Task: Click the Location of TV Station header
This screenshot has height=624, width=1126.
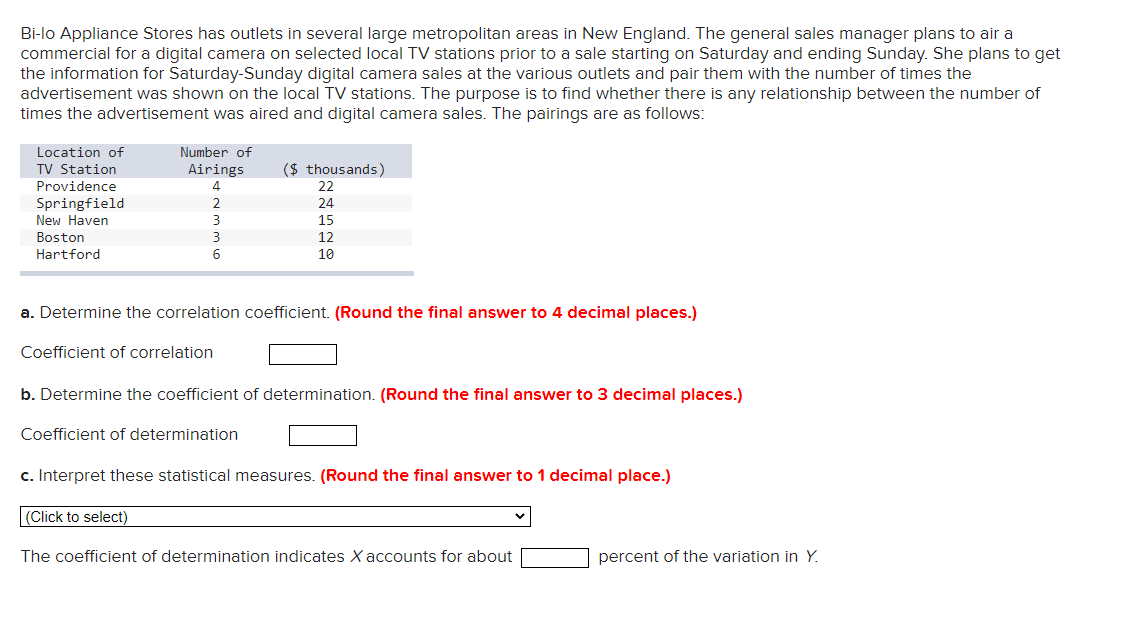Action: (x=80, y=161)
